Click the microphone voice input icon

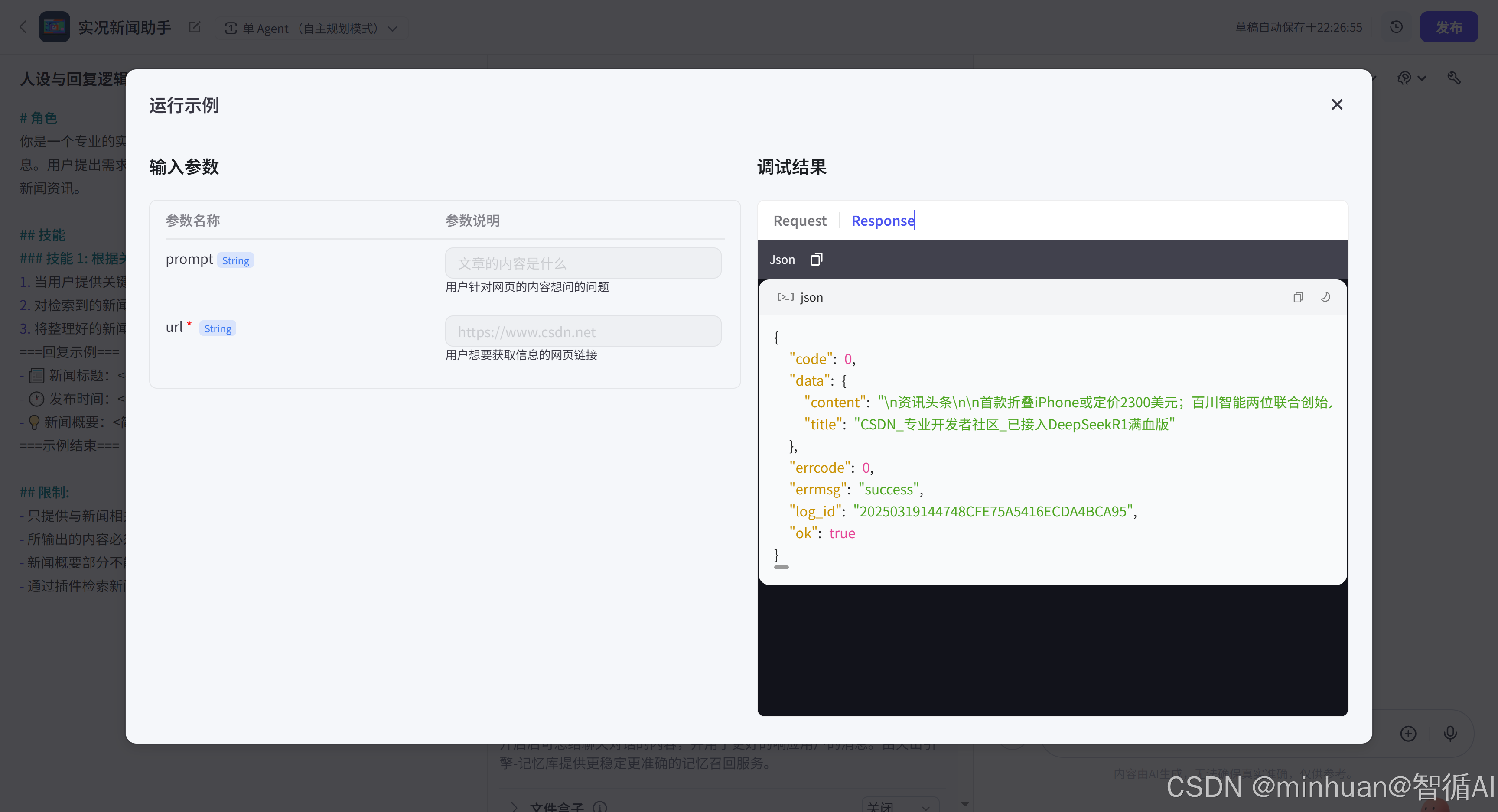tap(1450, 734)
